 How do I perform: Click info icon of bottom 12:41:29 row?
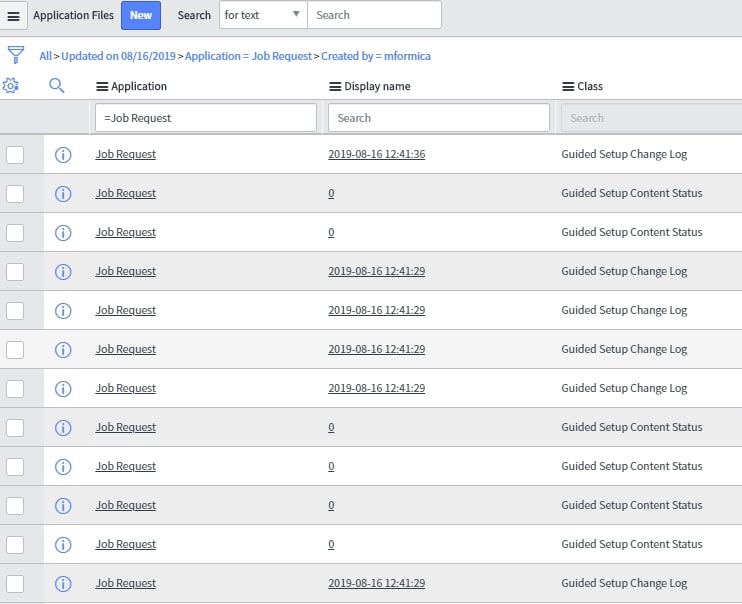tap(63, 584)
